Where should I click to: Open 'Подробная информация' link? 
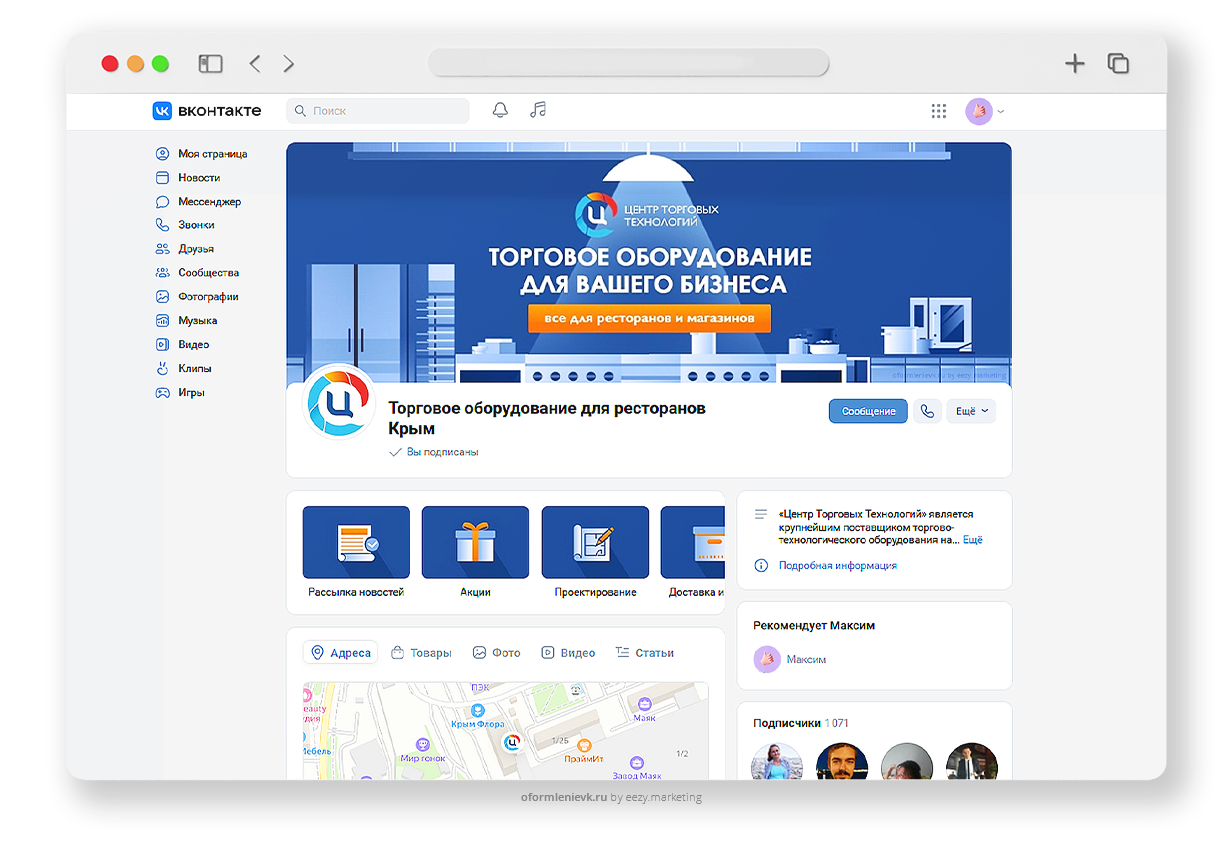coord(837,565)
